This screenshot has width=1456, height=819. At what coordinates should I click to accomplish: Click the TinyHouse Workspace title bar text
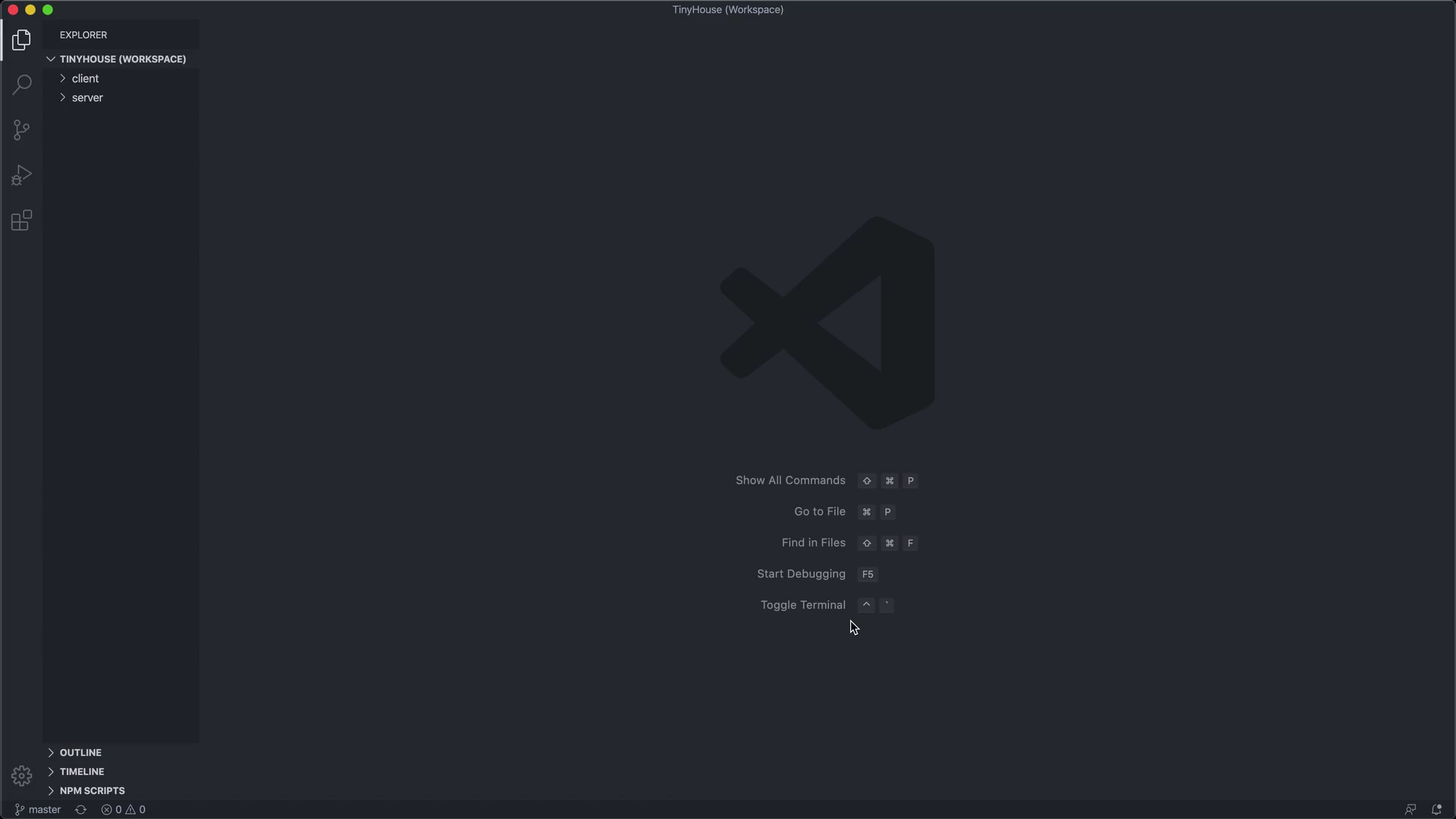[727, 10]
